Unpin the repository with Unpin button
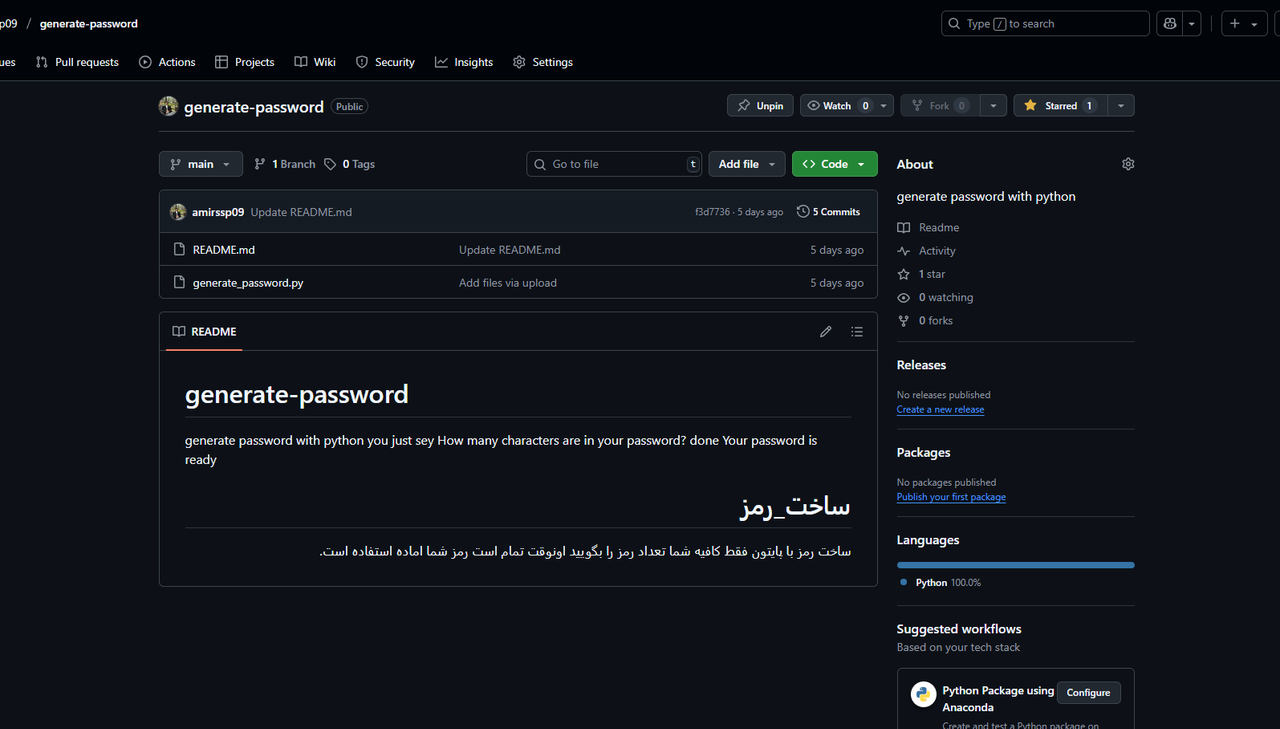This screenshot has height=729, width=1280. 760,106
